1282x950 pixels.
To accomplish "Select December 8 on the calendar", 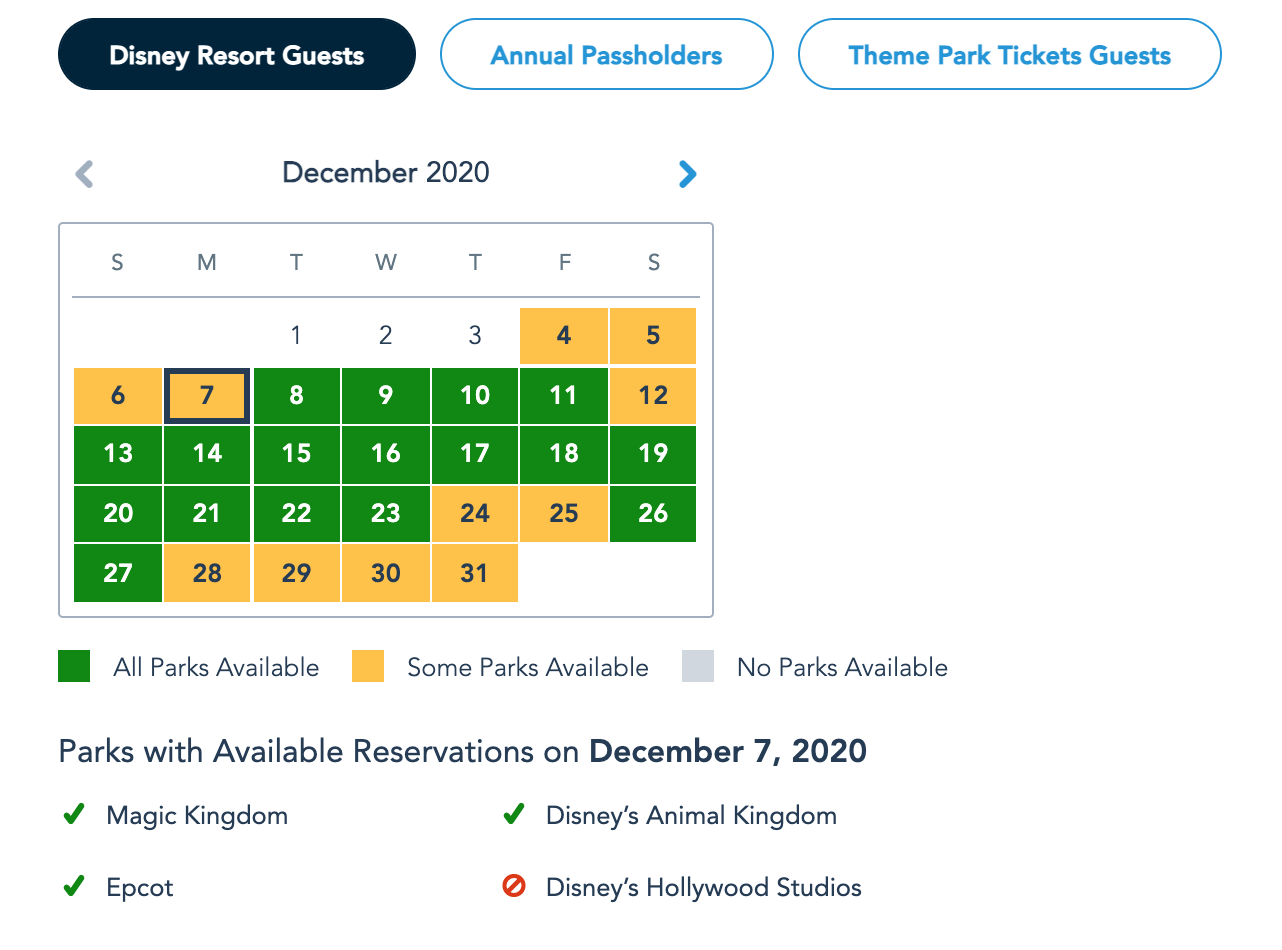I will [x=296, y=395].
